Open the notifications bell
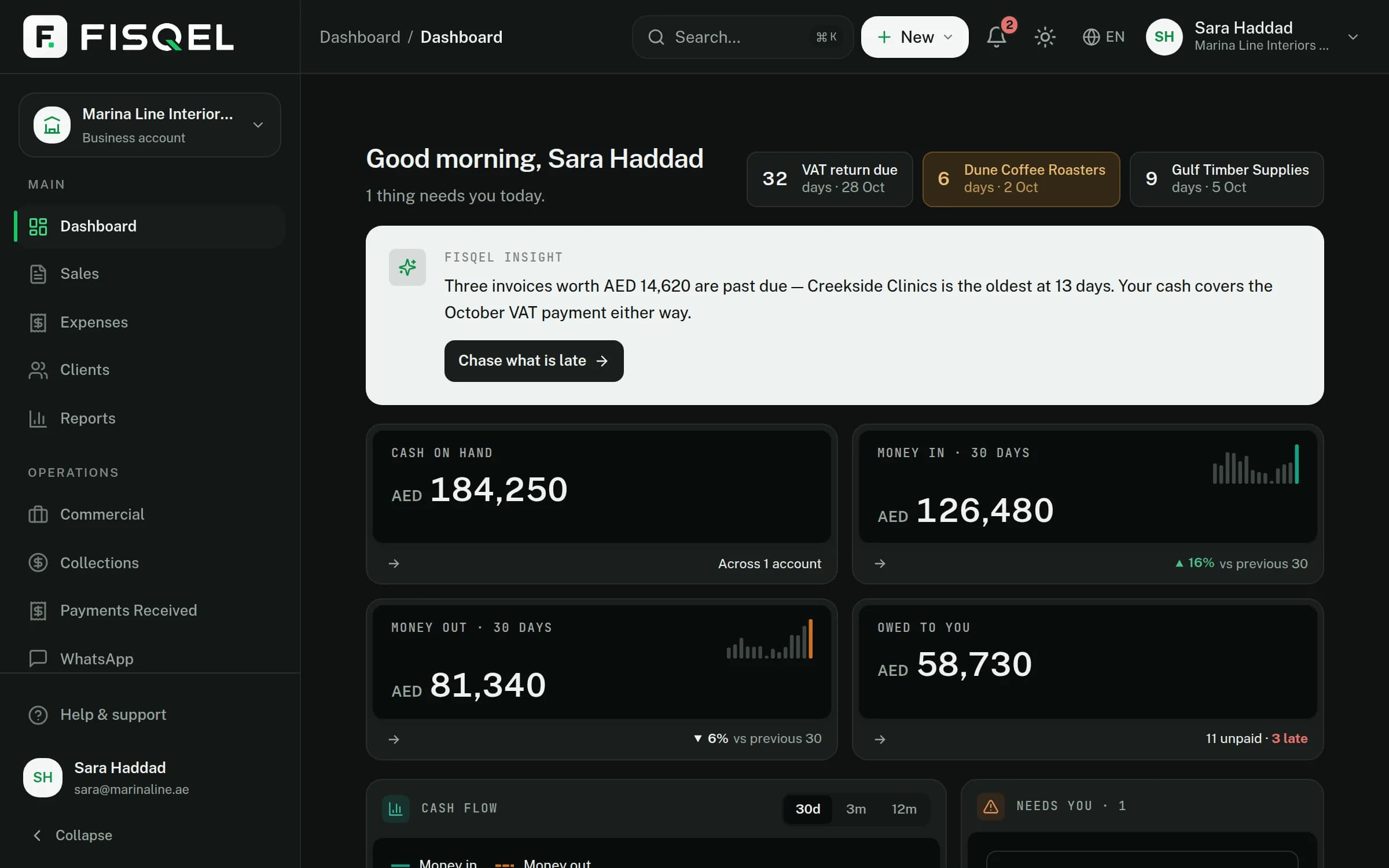This screenshot has width=1389, height=868. 997,37
